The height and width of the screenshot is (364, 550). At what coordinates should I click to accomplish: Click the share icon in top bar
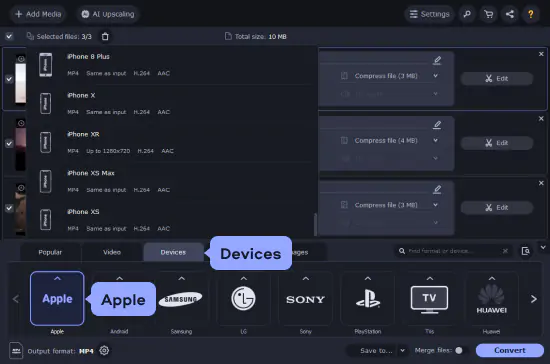pos(510,14)
